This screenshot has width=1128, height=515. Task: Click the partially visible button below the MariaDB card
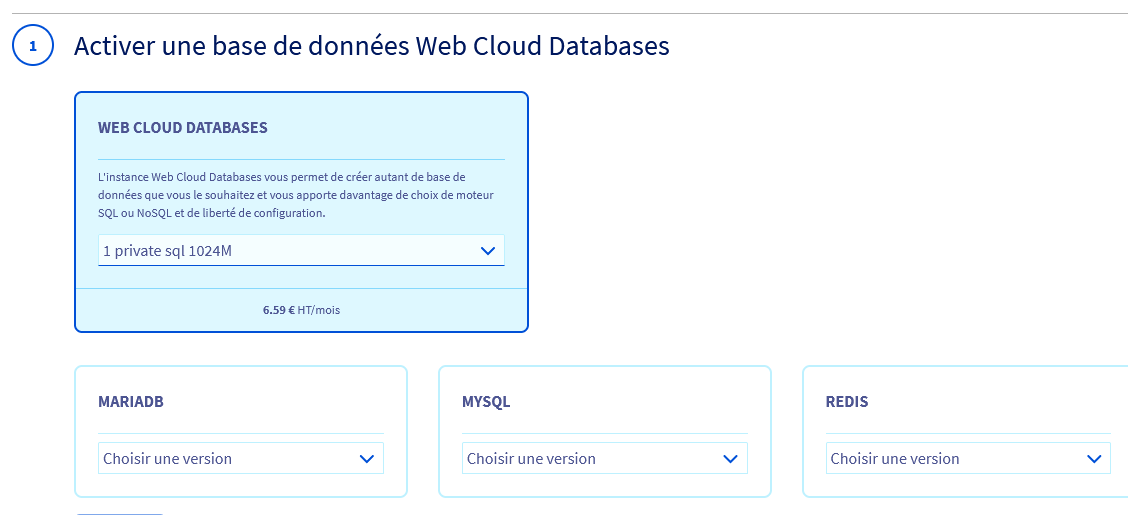(x=120, y=512)
